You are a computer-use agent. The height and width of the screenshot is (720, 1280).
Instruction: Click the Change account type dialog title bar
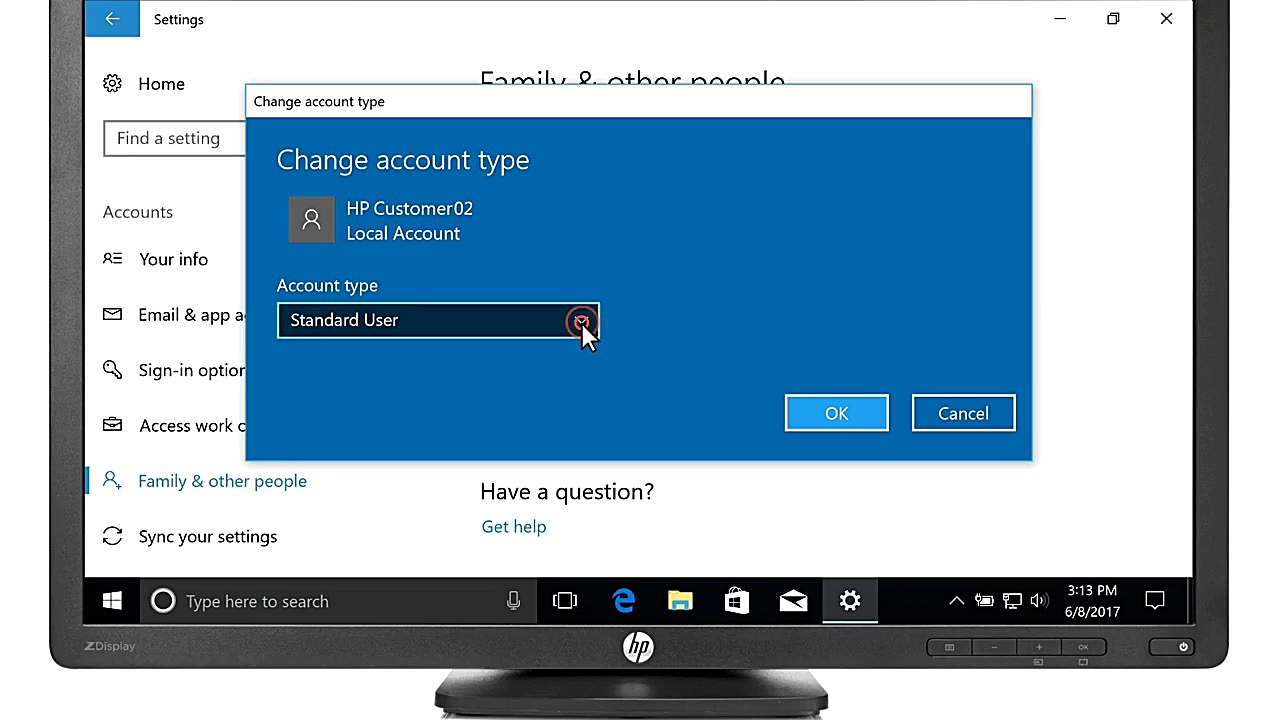638,101
